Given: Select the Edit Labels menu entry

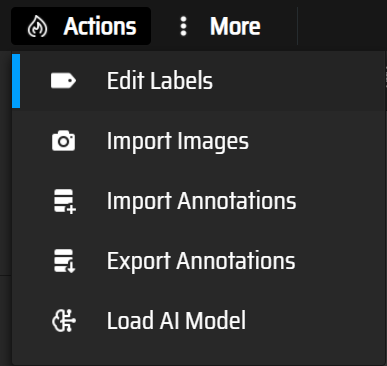Looking at the screenshot, I should tap(199, 81).
